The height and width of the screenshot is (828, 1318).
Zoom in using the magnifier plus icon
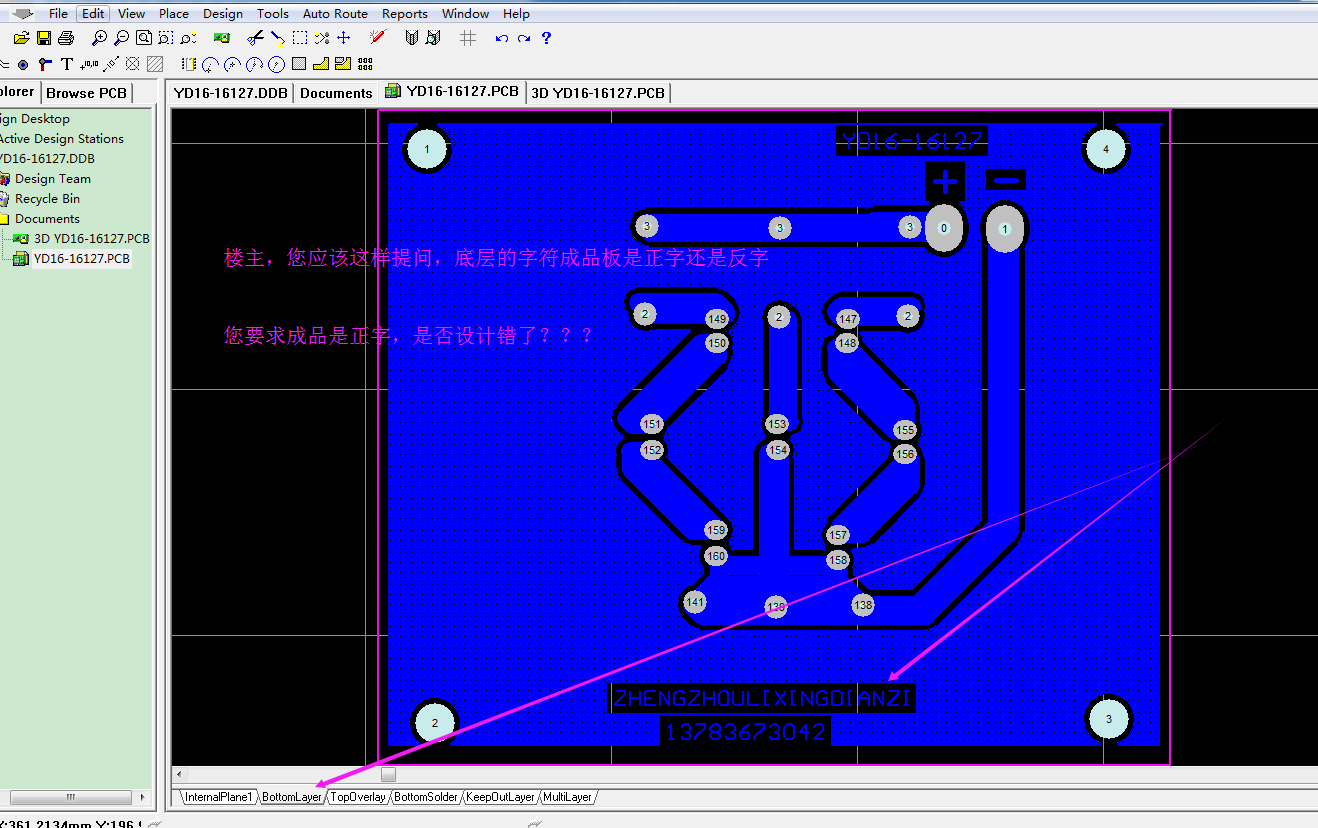click(99, 38)
